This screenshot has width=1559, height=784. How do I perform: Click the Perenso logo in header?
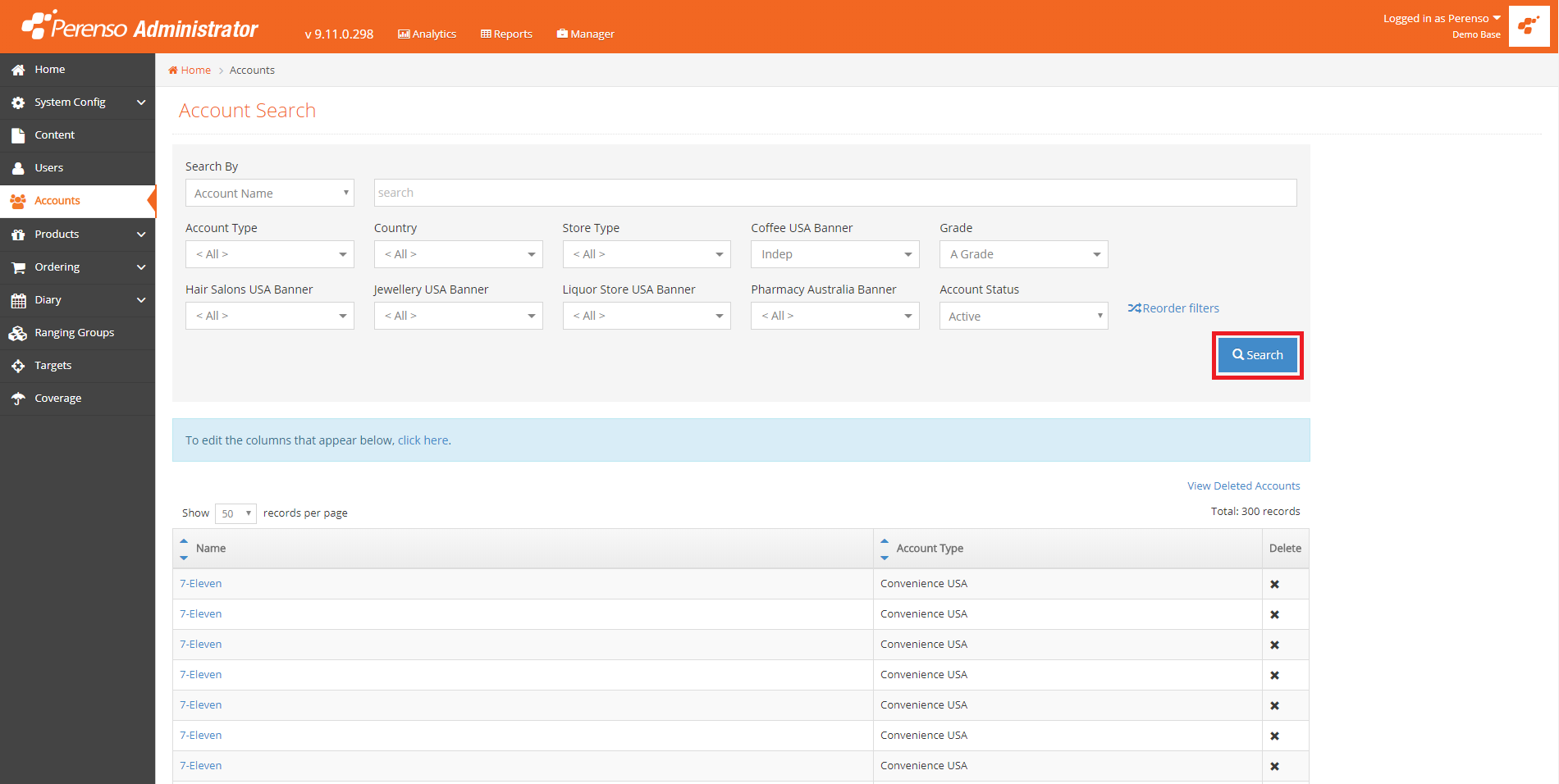139,26
